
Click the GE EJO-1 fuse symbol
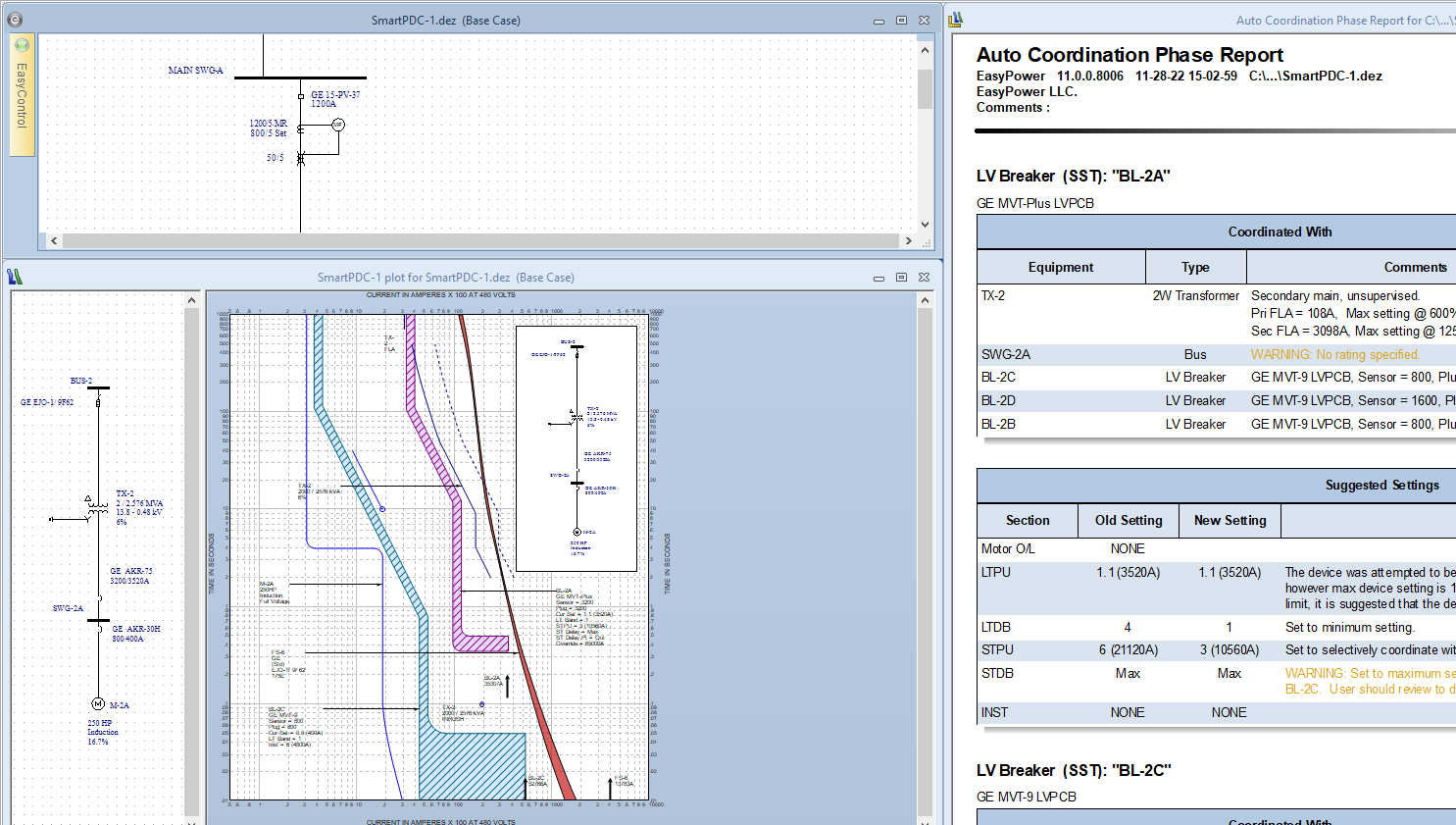98,402
